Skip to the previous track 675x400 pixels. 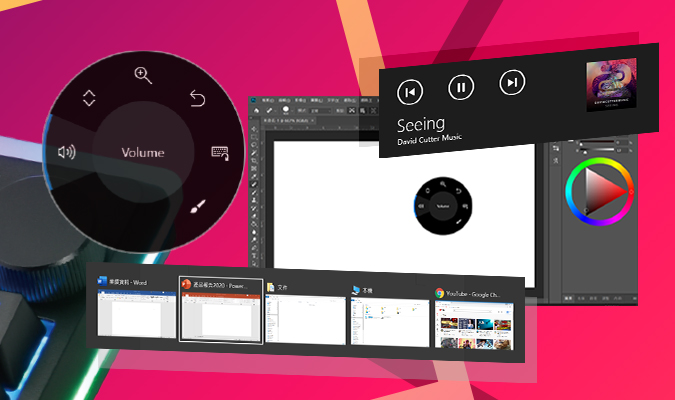click(x=409, y=92)
